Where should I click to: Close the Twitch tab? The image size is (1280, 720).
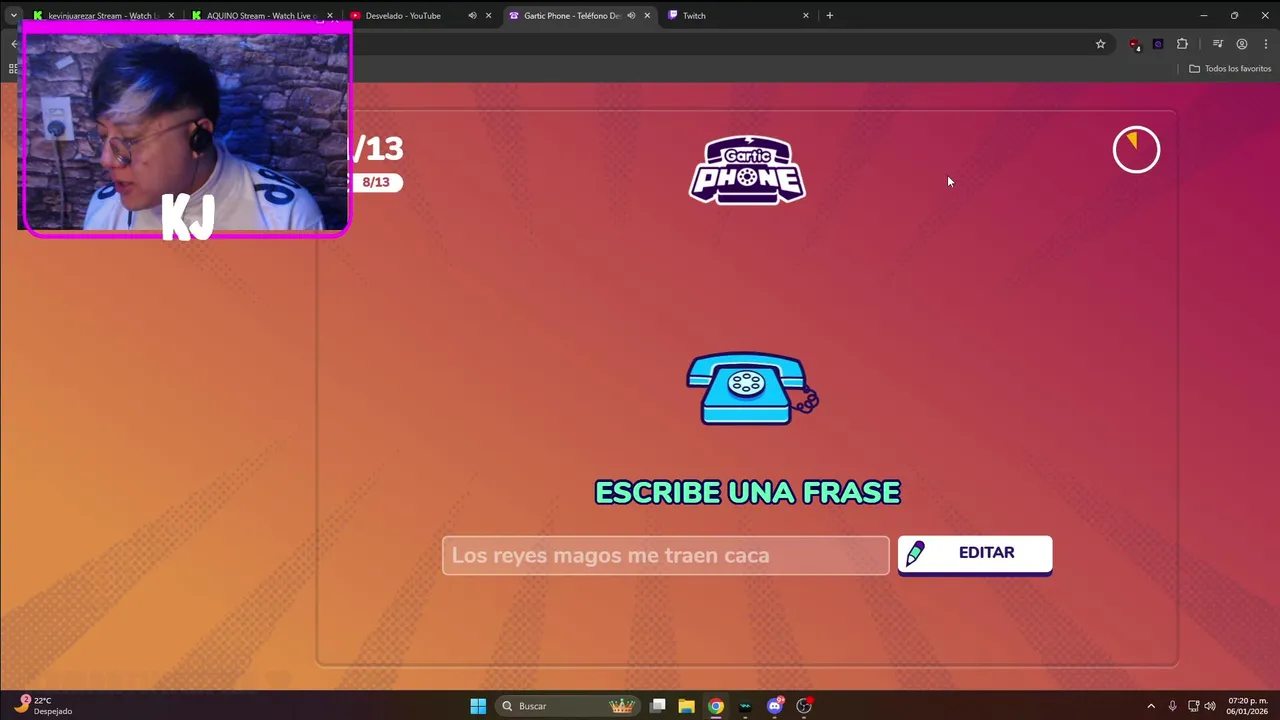point(805,15)
